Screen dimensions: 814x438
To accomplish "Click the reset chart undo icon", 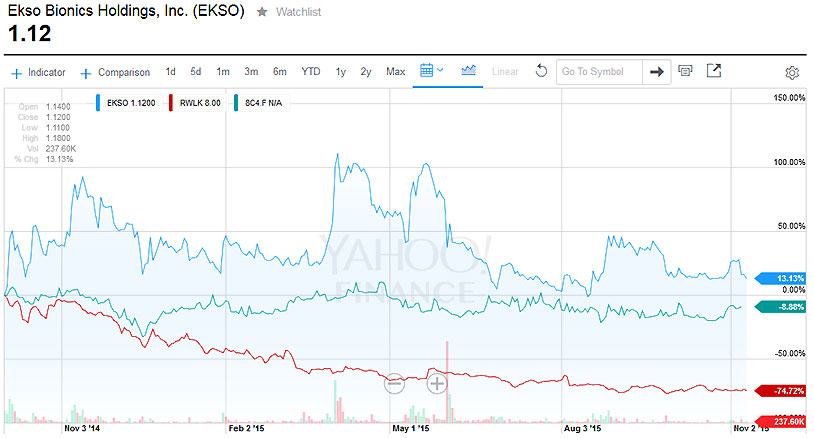I will pos(541,72).
